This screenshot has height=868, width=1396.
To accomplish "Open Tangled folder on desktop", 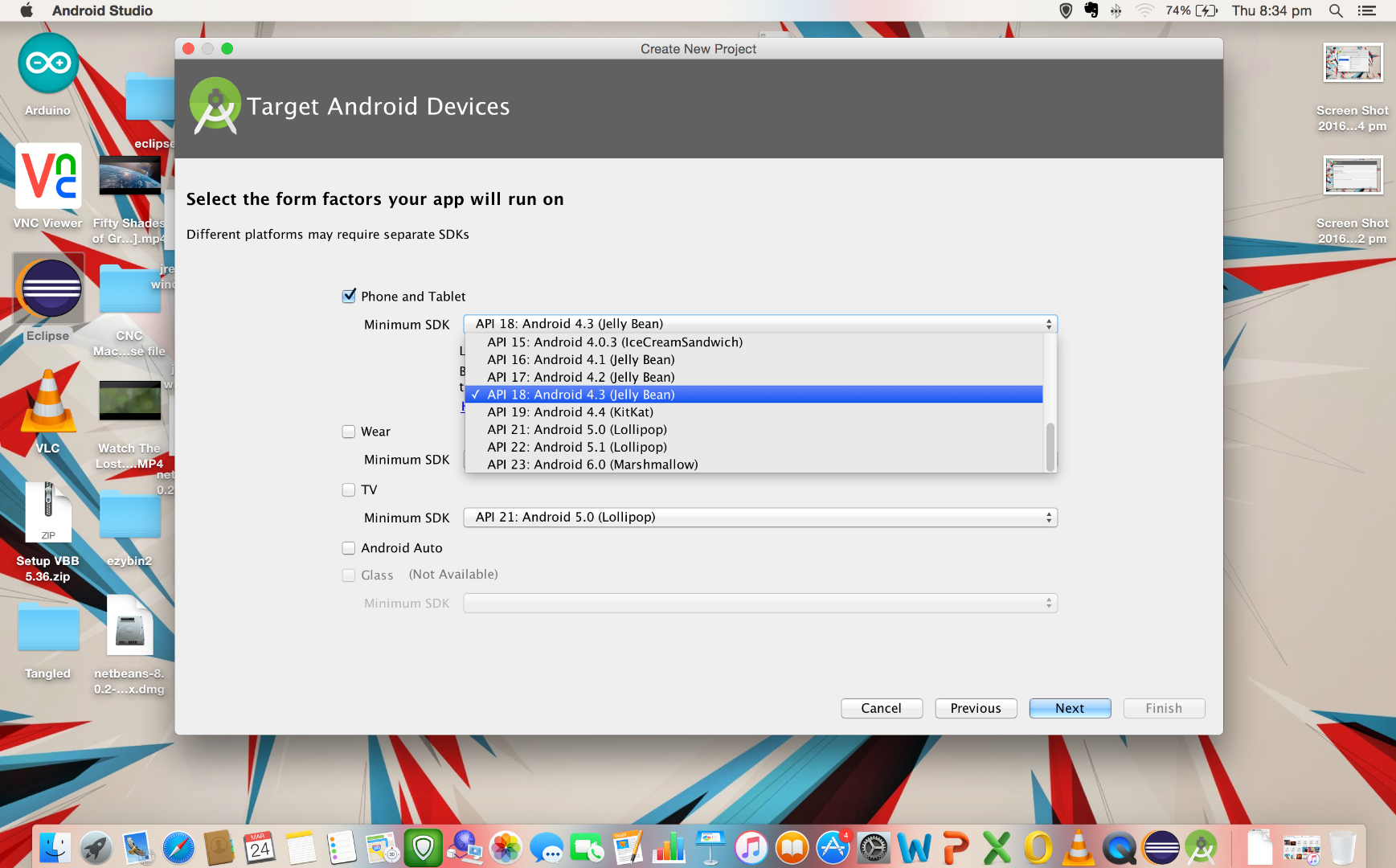I will click(x=48, y=627).
